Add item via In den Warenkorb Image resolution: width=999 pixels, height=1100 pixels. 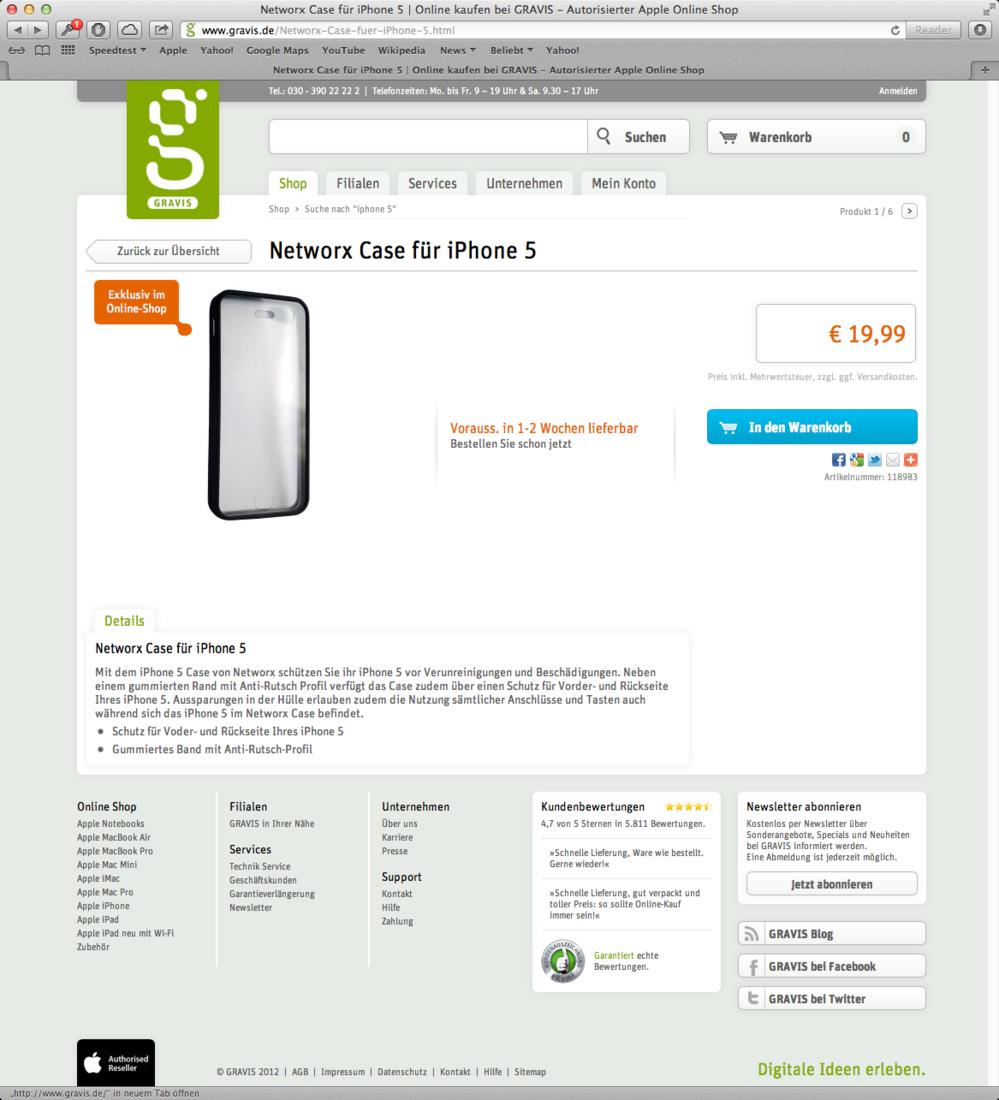click(812, 427)
